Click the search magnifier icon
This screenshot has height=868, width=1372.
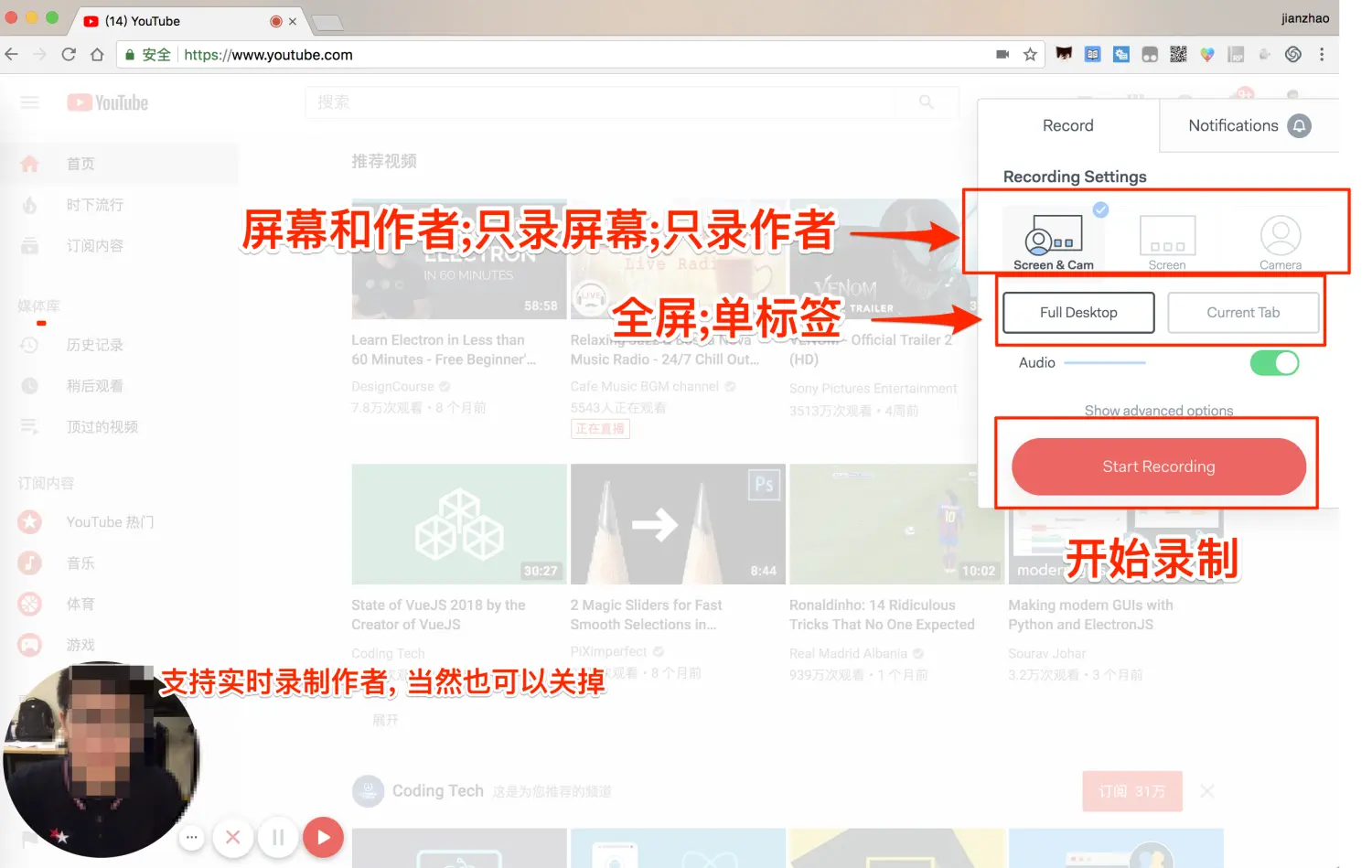[926, 102]
